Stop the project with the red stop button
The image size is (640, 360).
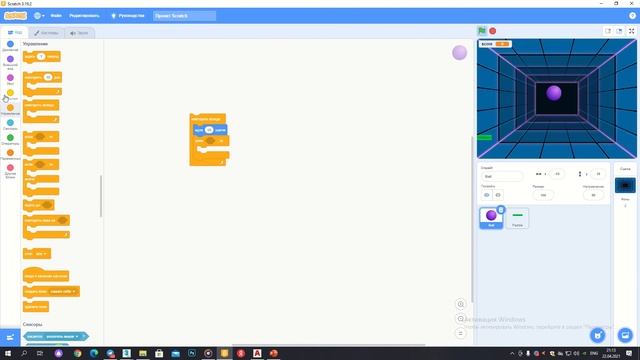493,31
